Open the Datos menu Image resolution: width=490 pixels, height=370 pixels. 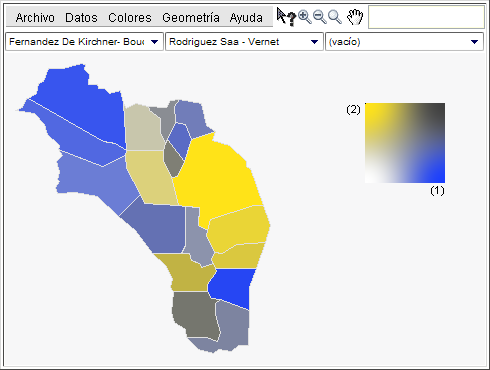coord(81,18)
